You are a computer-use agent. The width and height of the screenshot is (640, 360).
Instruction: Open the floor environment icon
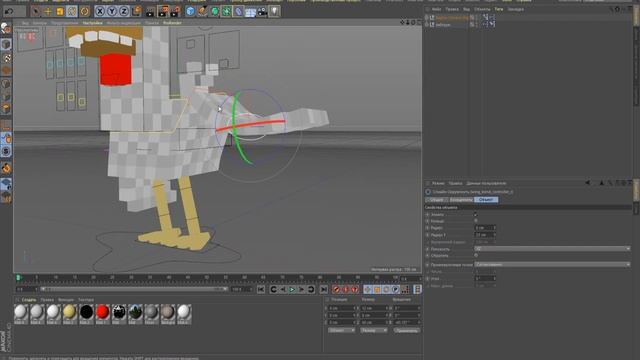pyautogui.click(x=250, y=12)
